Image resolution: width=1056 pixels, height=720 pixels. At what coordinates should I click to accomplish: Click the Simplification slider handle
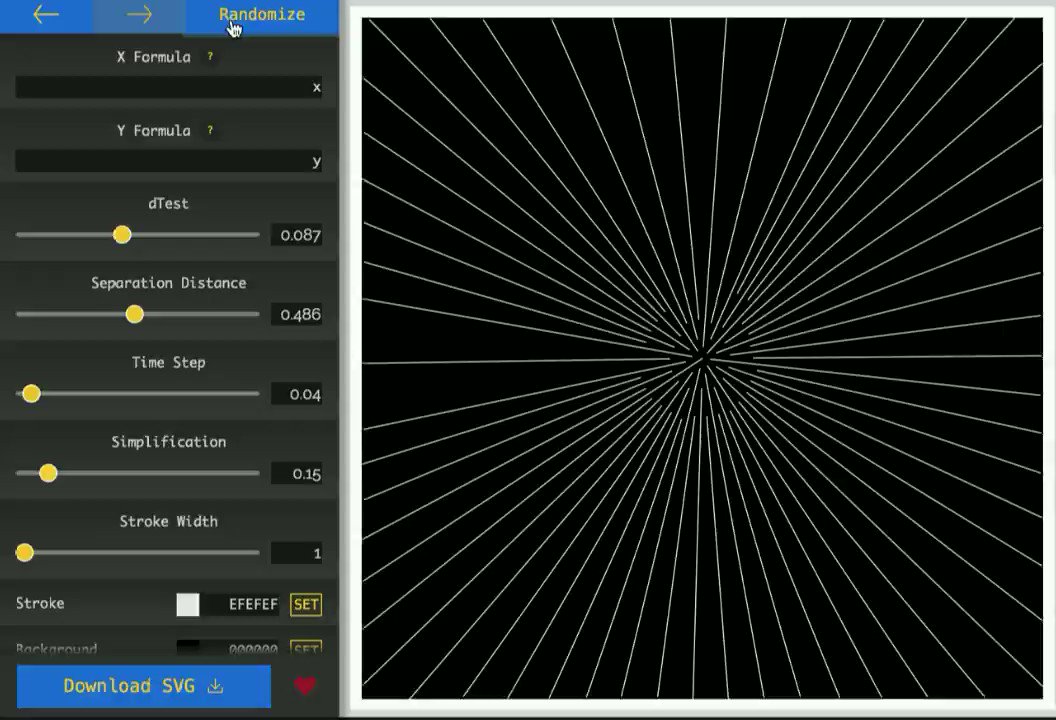(x=48, y=473)
